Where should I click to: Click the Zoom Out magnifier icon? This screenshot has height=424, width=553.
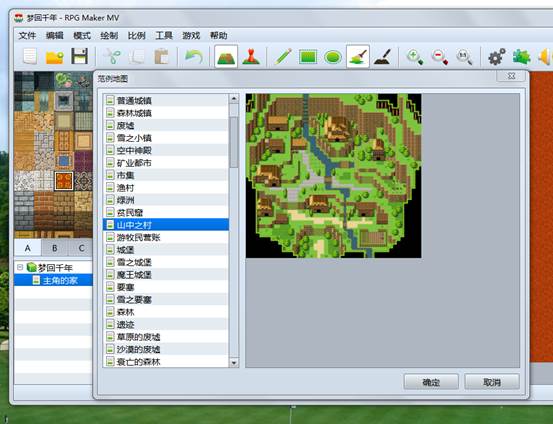pyautogui.click(x=439, y=57)
